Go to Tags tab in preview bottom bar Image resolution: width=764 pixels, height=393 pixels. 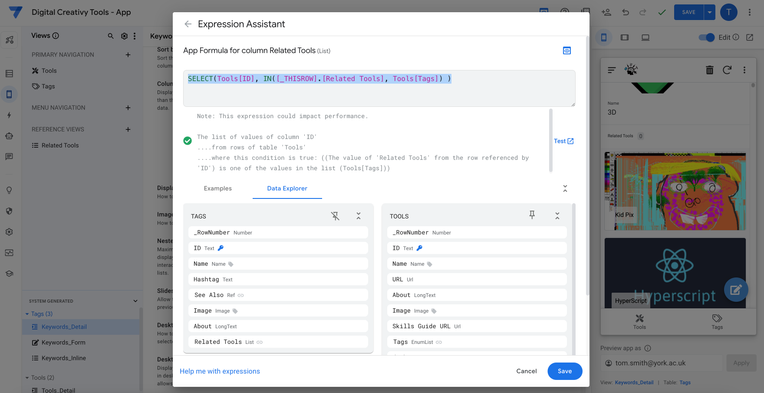(x=717, y=322)
